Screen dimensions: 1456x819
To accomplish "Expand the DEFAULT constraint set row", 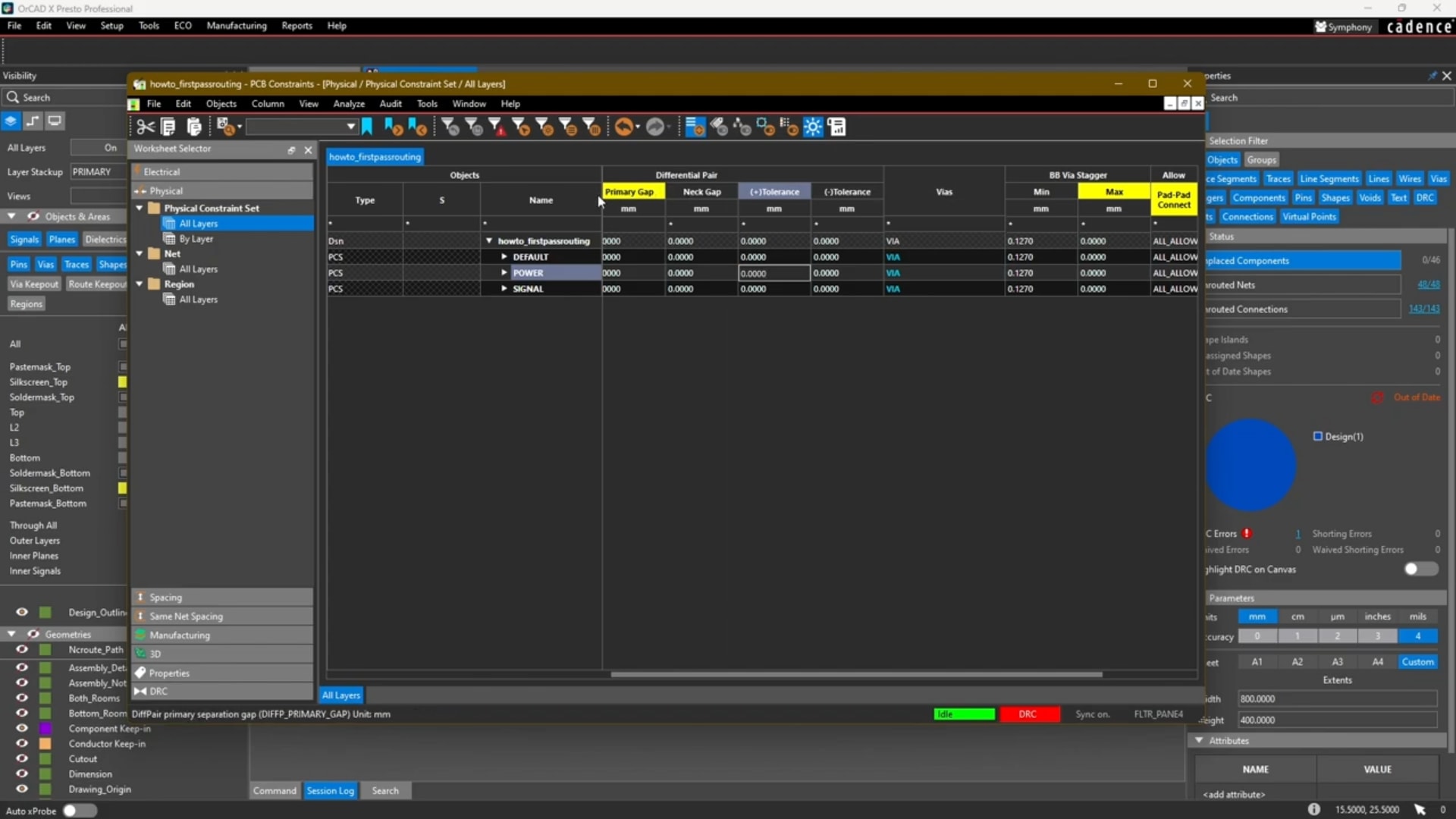I will point(504,256).
